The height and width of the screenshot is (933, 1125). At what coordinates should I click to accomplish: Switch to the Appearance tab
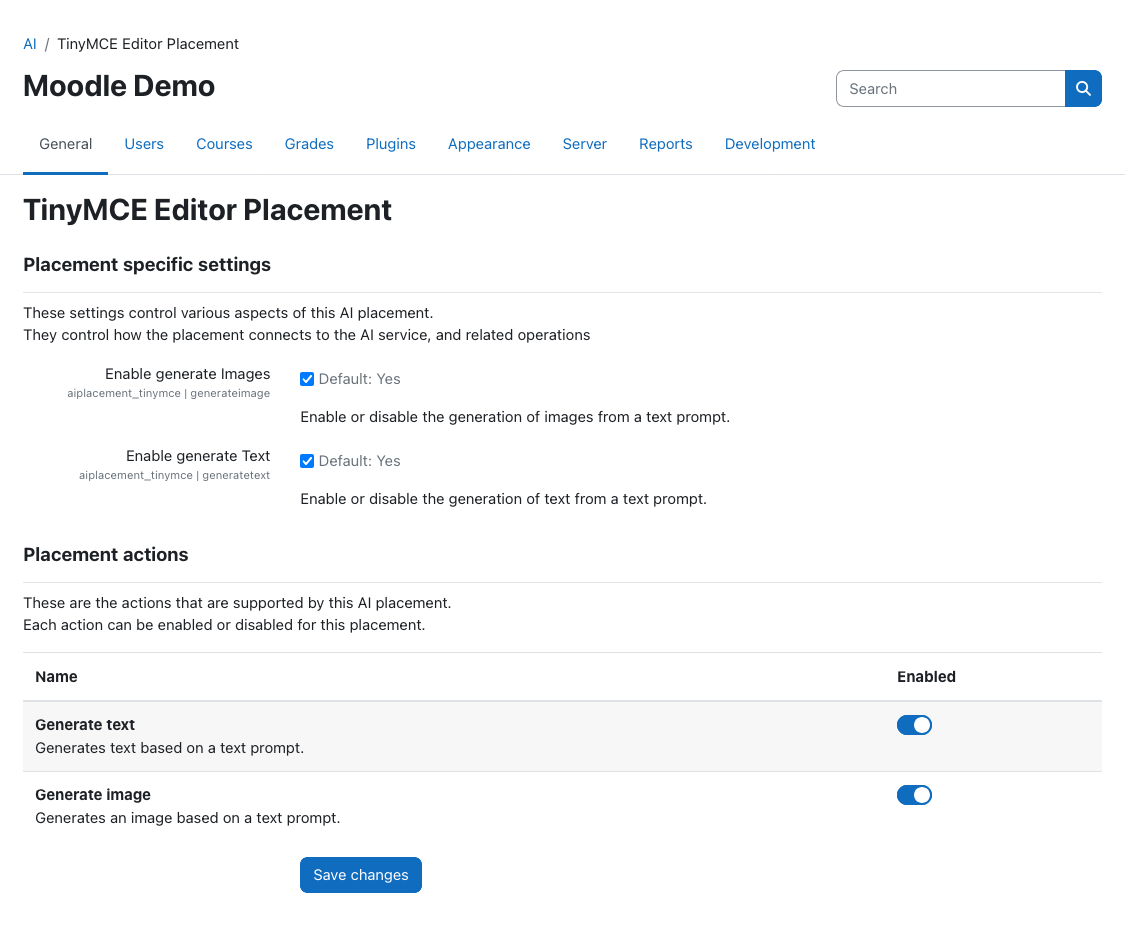(489, 144)
